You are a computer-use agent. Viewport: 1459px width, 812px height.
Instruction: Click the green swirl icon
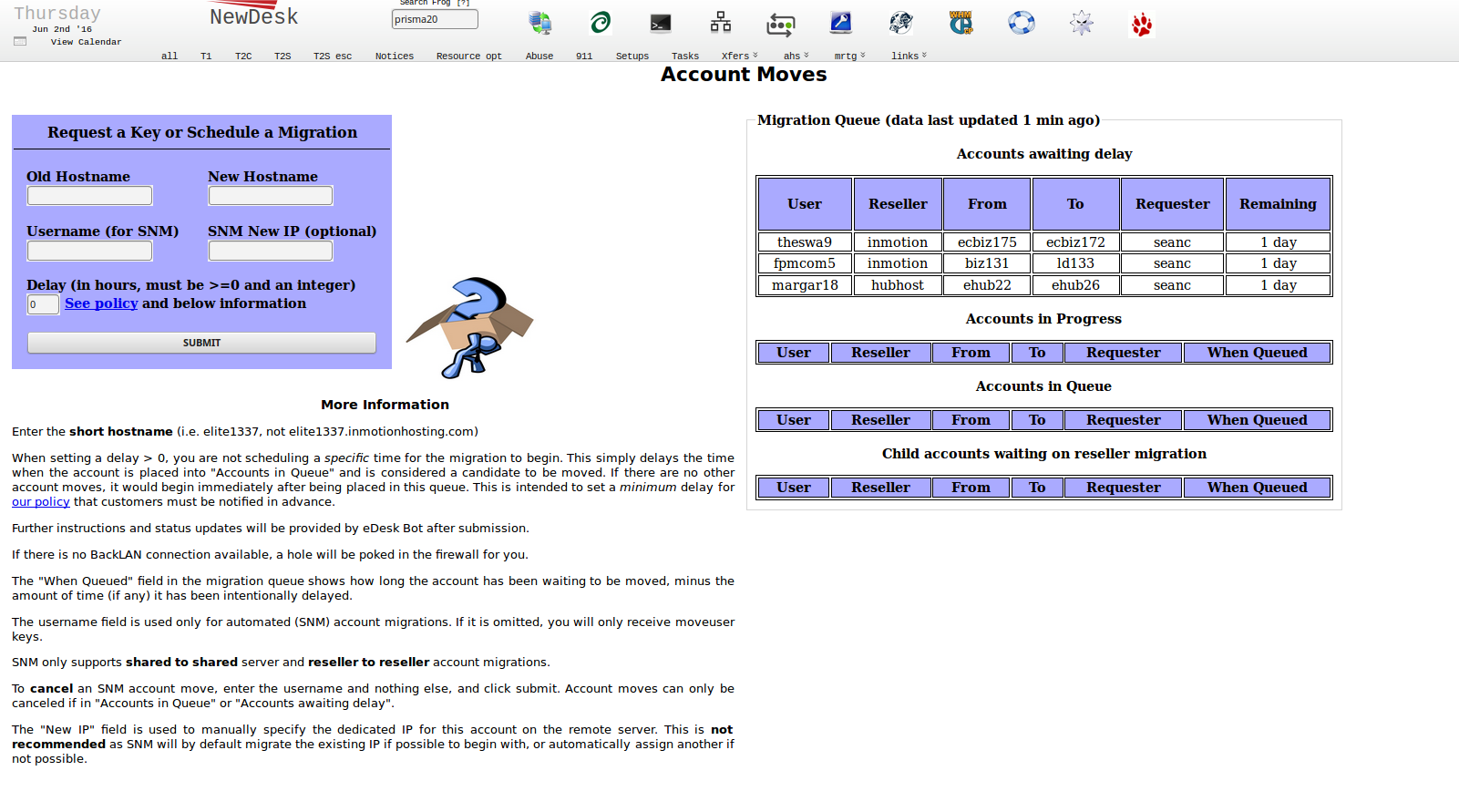(x=601, y=23)
